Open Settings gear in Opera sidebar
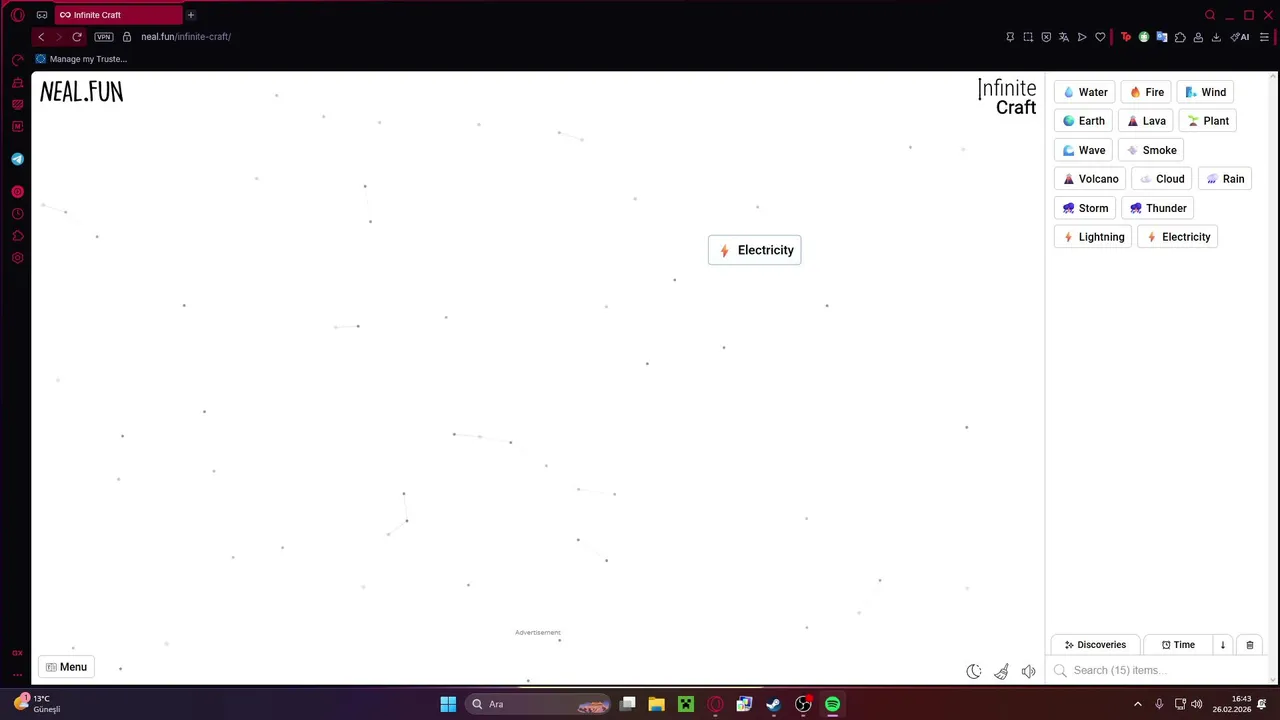This screenshot has width=1280, height=720. coord(17,258)
